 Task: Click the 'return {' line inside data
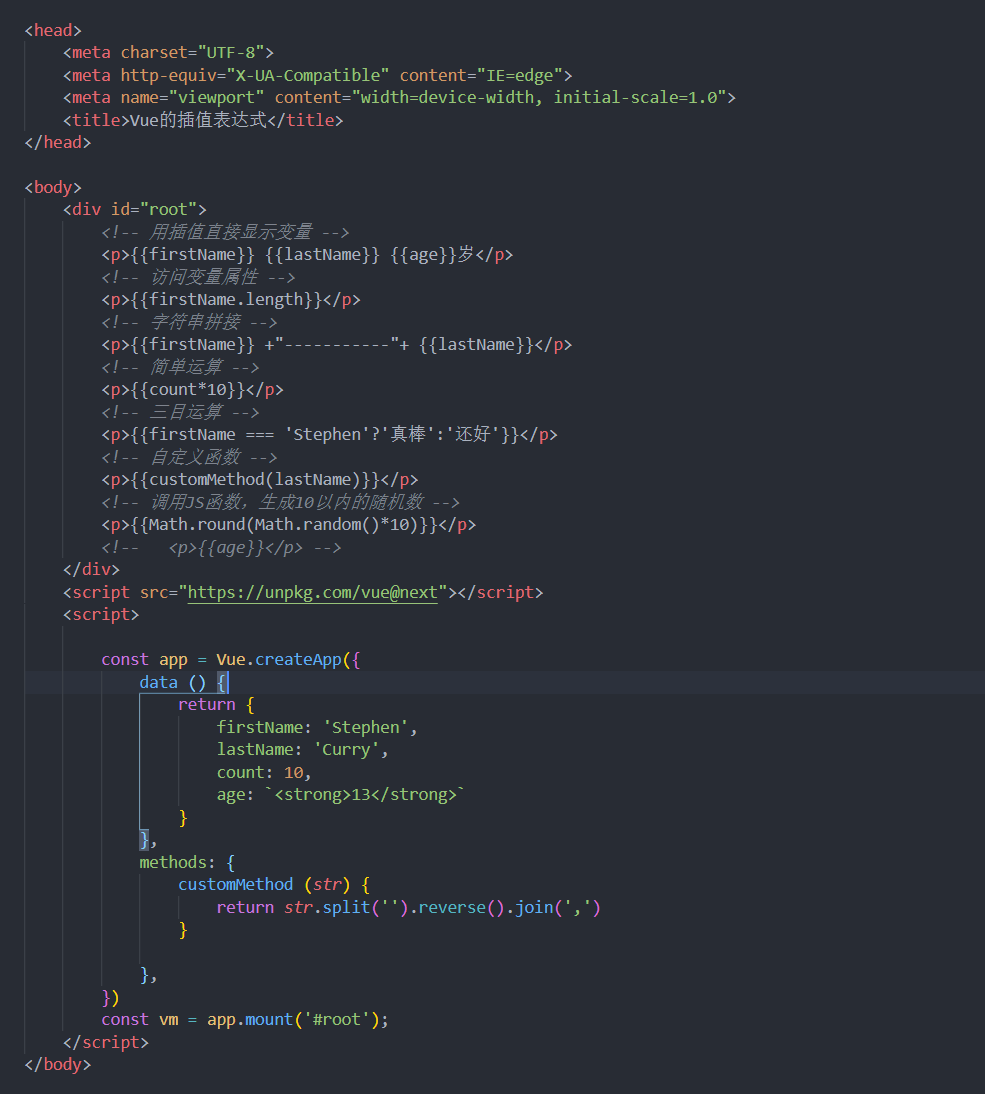[x=216, y=705]
